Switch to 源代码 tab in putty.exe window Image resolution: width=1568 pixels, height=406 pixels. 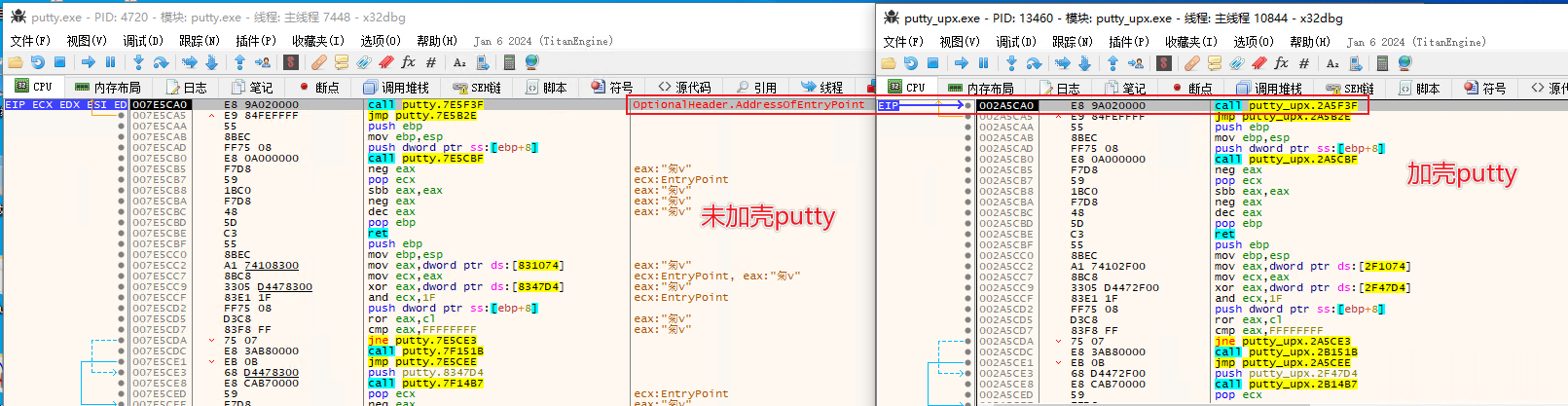pyautogui.click(x=685, y=87)
